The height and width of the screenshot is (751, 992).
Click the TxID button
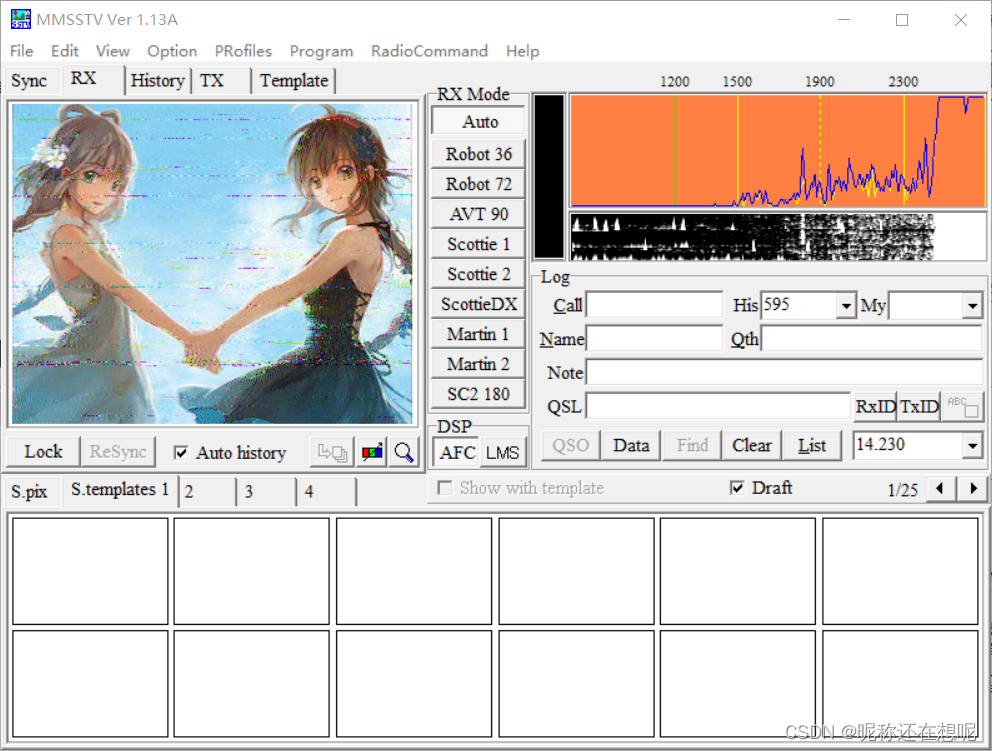pos(919,406)
